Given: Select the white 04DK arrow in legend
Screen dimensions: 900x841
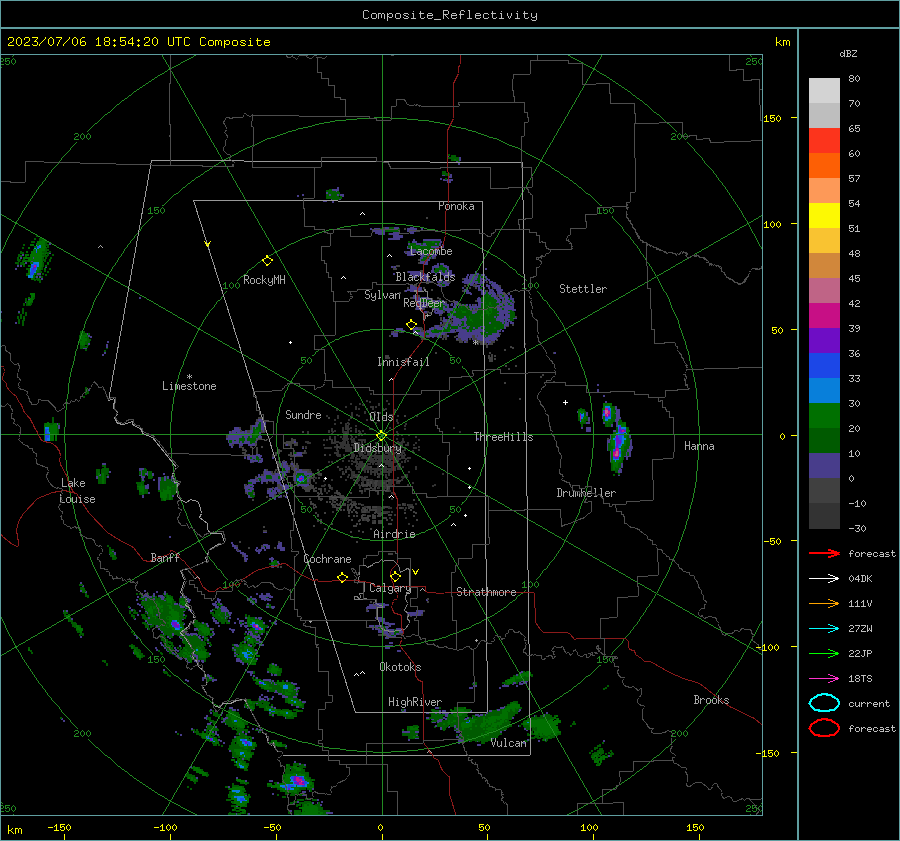Looking at the screenshot, I should (824, 578).
